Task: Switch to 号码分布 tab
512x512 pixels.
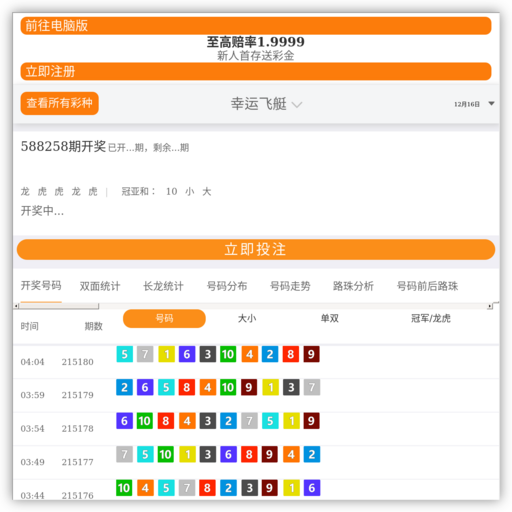Action: coord(227,286)
